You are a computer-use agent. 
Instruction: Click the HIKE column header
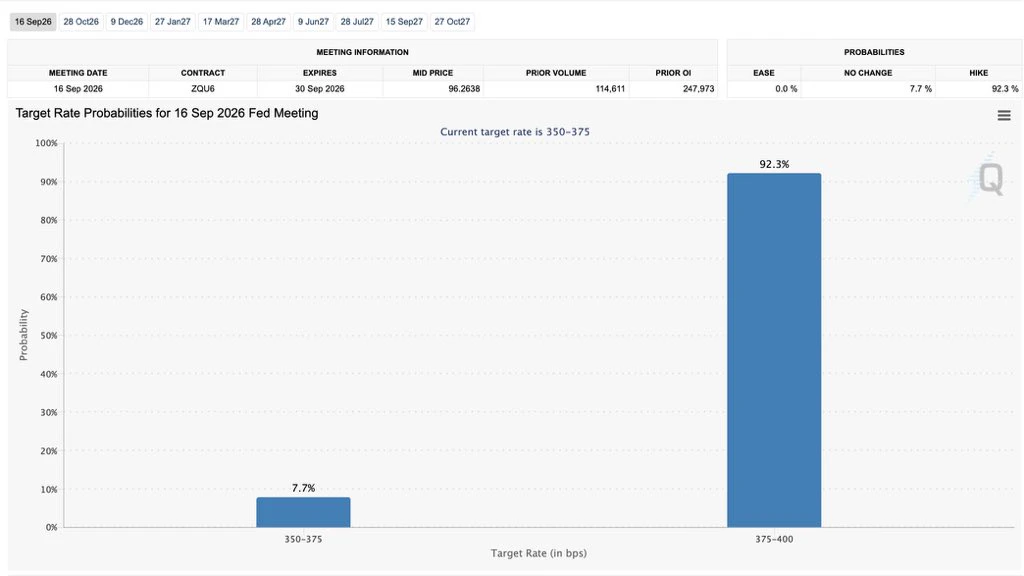click(978, 73)
